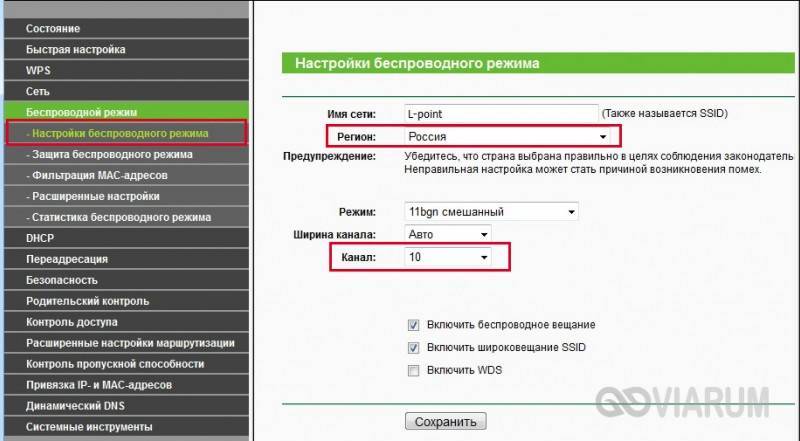Screen dimensions: 800x441
Task: Open Контроль пропускной способности
Action: (126, 363)
